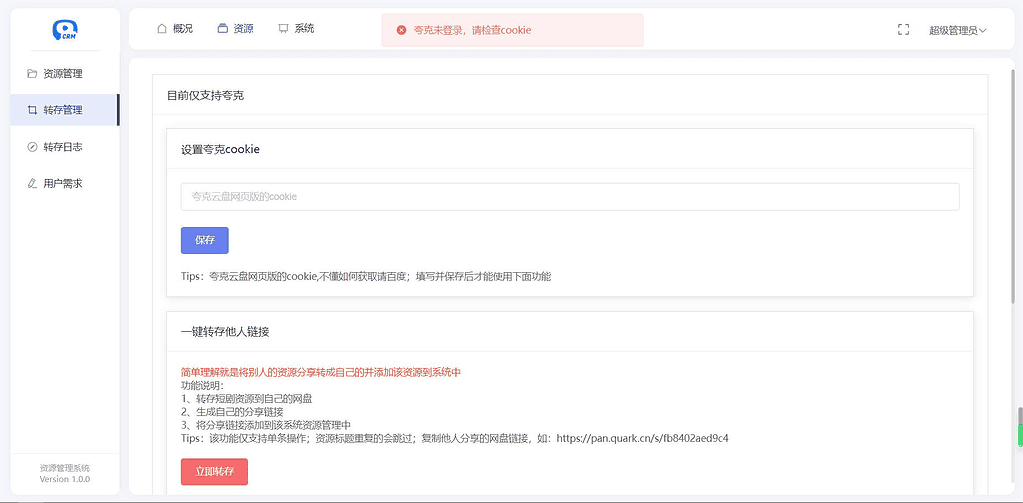Select 用户需求 in the sidebar

(65, 183)
